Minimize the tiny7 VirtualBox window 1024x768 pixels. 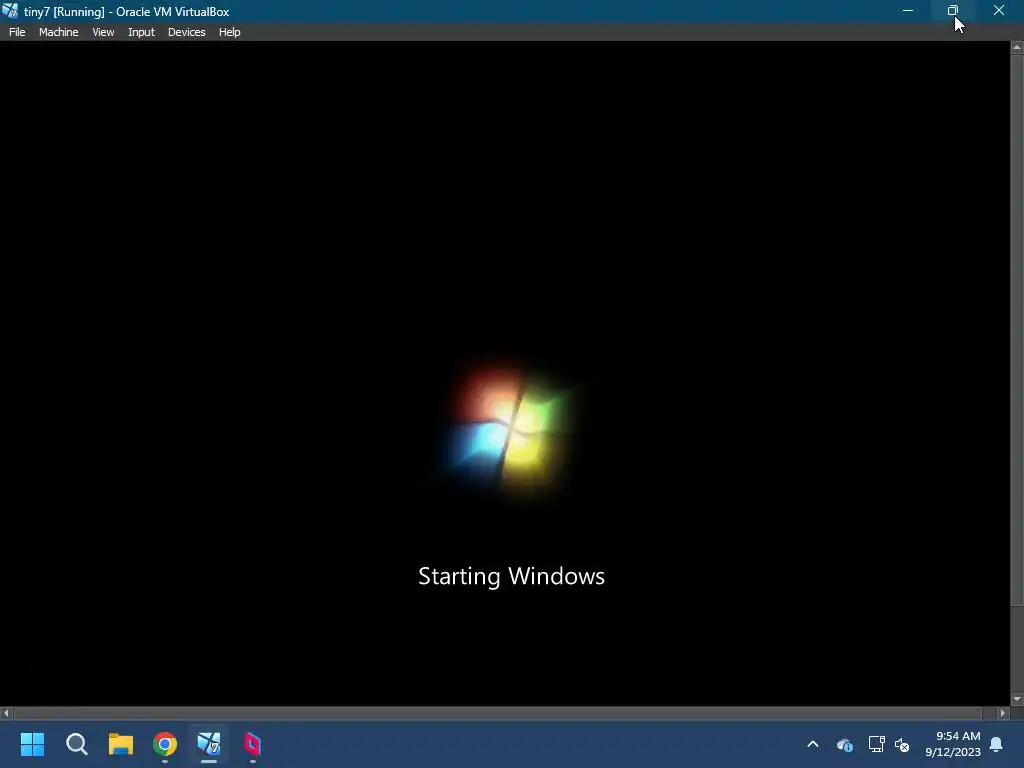[x=908, y=10]
